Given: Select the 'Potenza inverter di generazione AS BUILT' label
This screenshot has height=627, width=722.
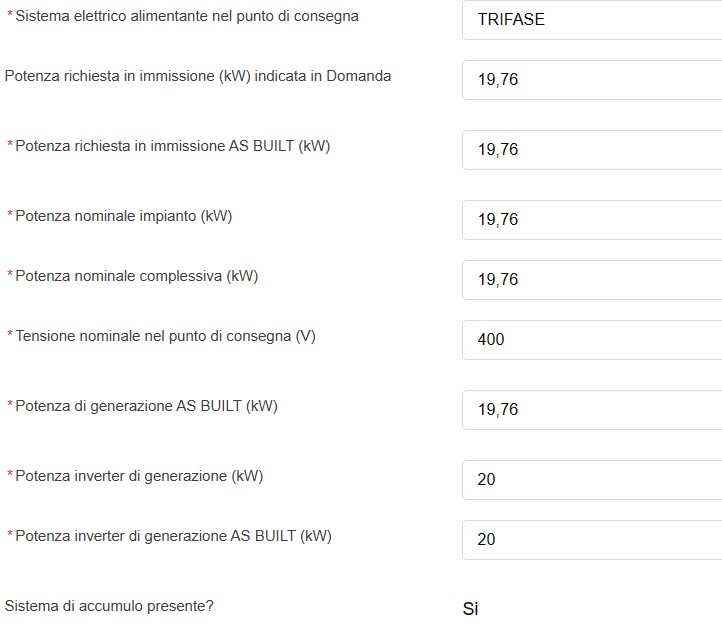Looking at the screenshot, I should tap(173, 536).
